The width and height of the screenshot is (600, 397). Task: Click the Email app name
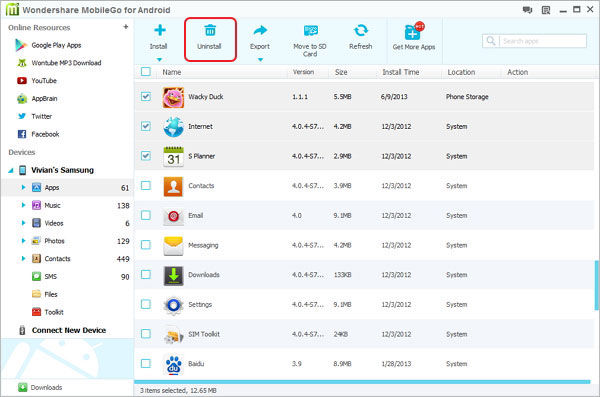pos(196,216)
